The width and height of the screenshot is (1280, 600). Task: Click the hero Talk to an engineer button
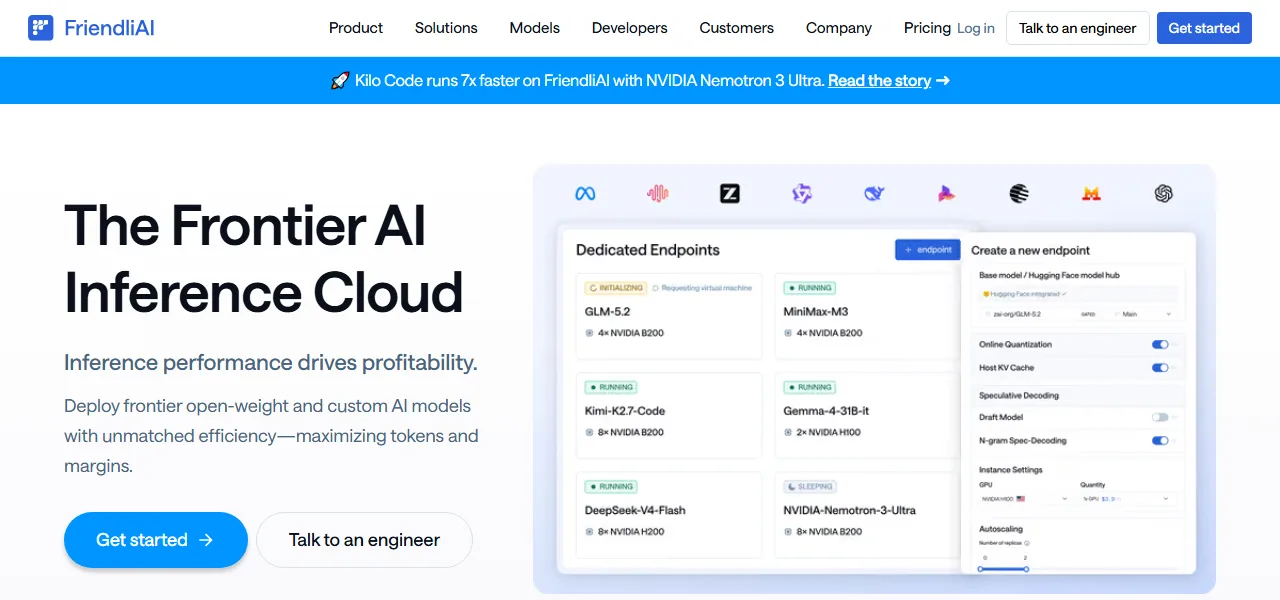point(365,540)
